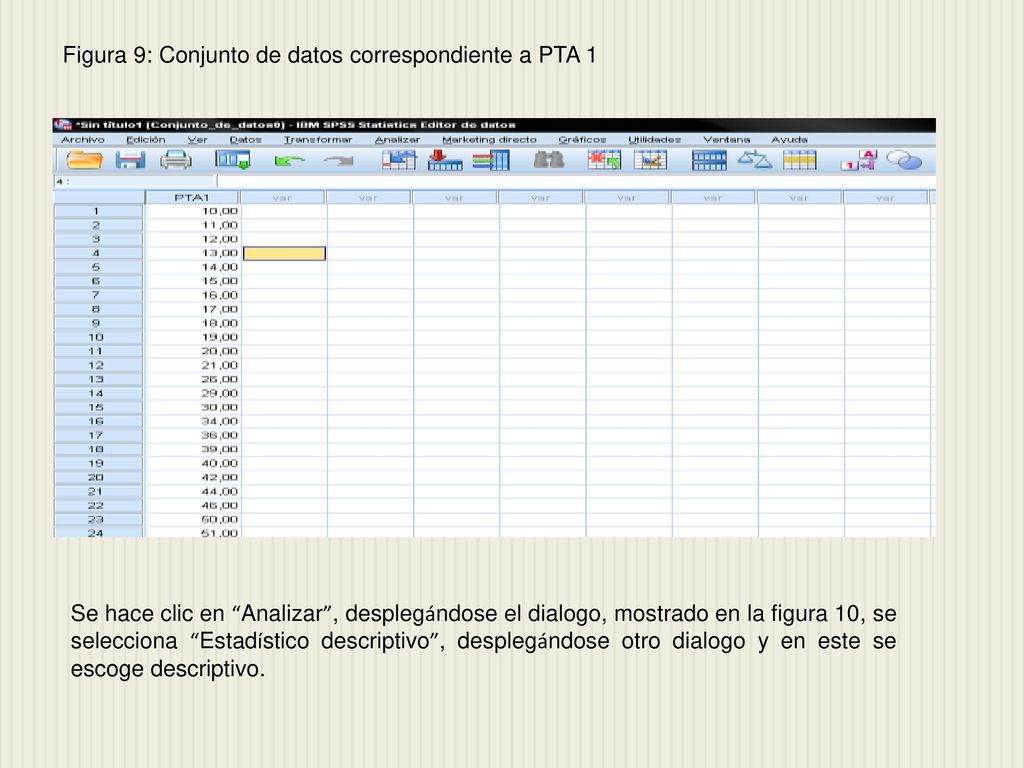This screenshot has height=768, width=1024.
Task: Select row header 10
Action: pyautogui.click(x=98, y=337)
